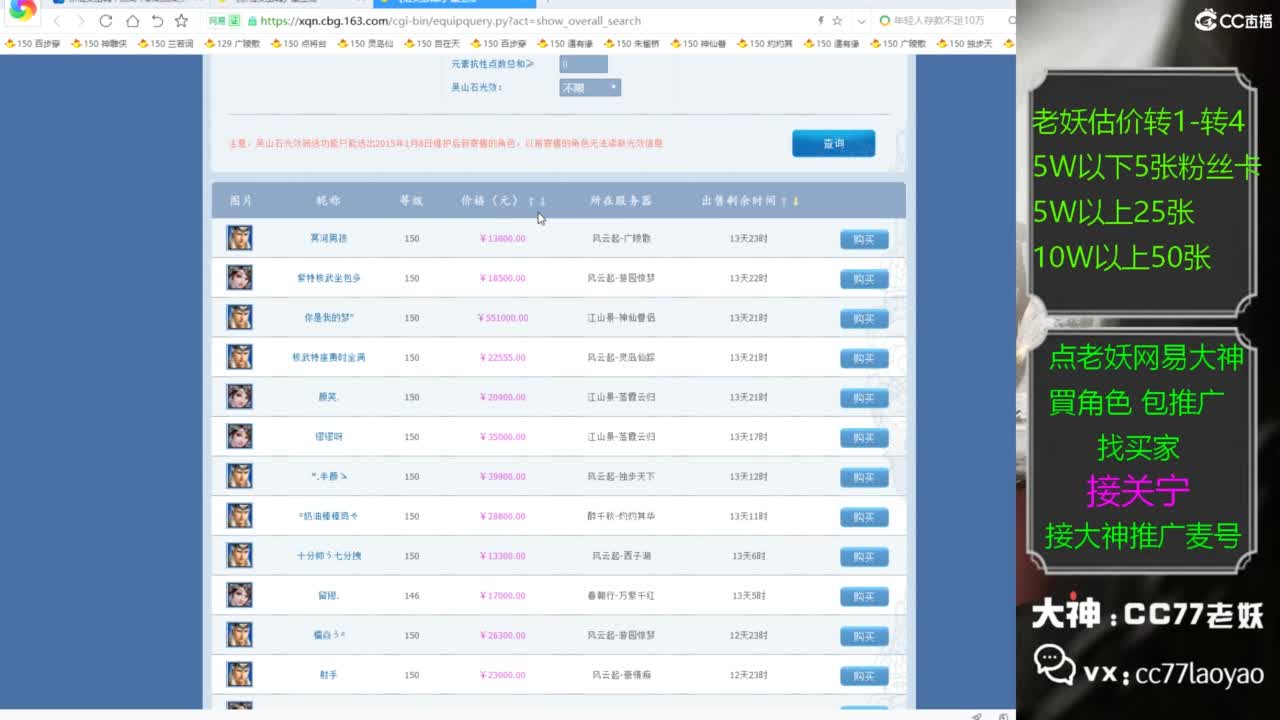
Task: Open the address bar dropdown chevron
Action: pyautogui.click(x=858, y=21)
